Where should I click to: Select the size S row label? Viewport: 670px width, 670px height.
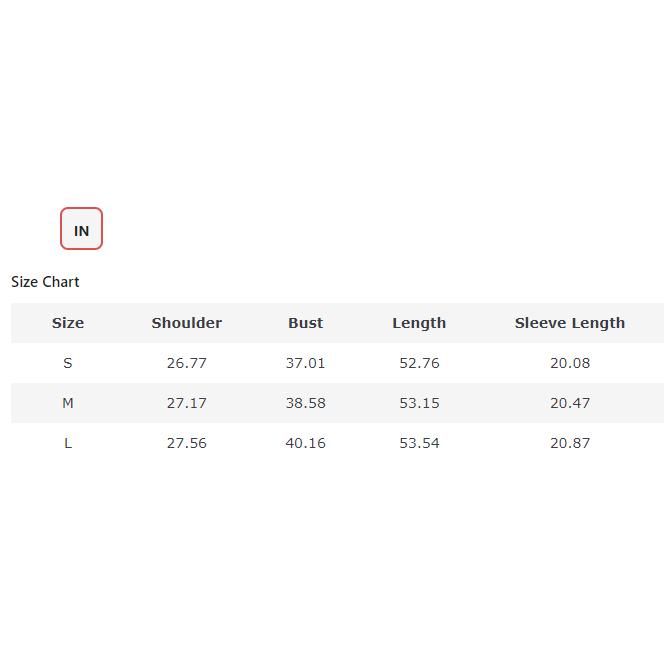68,363
